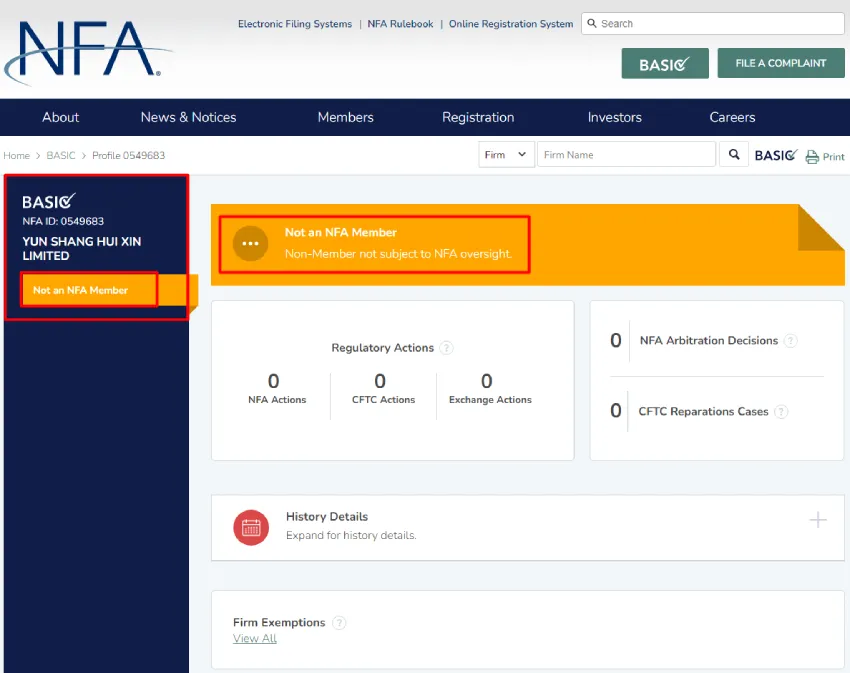Viewport: 850px width, 673px height.
Task: Click the Firm Name search magnifier button
Action: pyautogui.click(x=734, y=155)
